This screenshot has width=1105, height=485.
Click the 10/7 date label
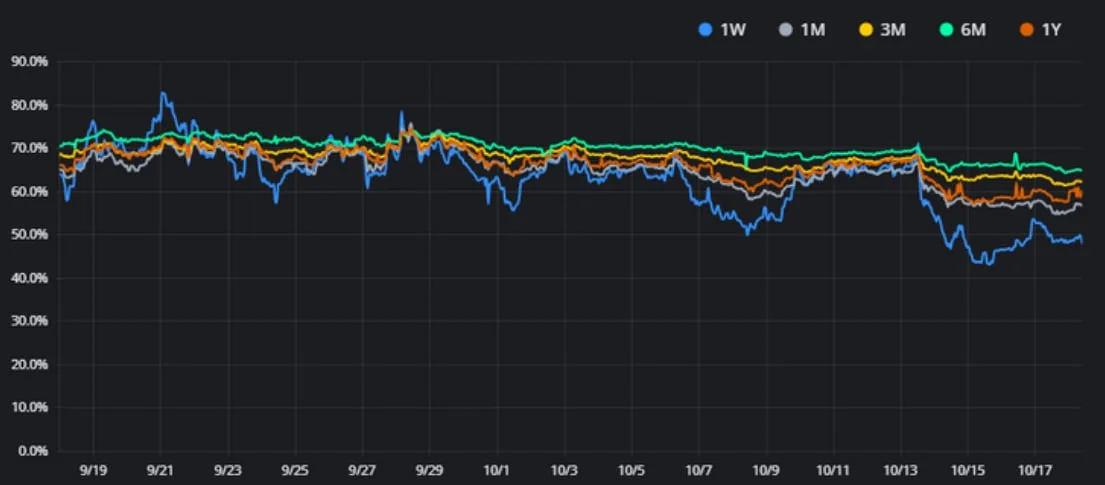pos(698,469)
